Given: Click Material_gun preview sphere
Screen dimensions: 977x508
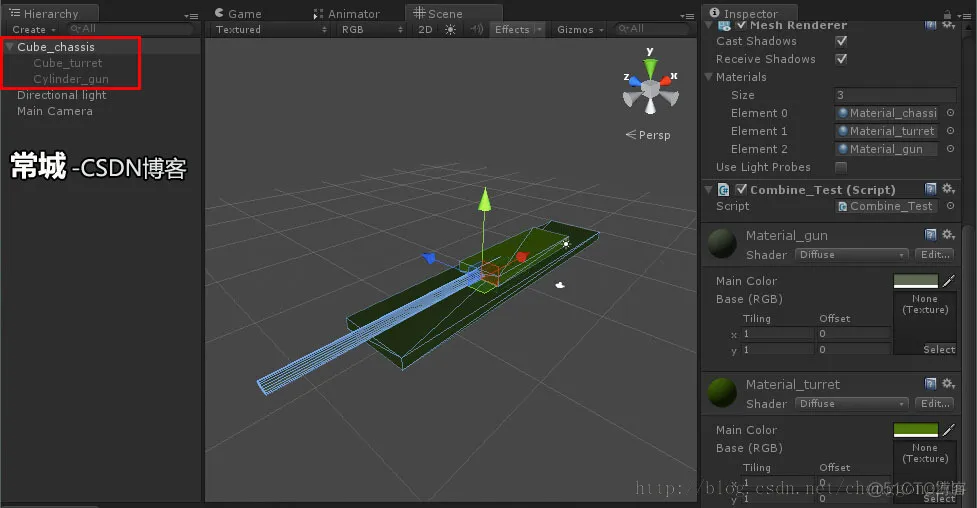Looking at the screenshot, I should 722,244.
